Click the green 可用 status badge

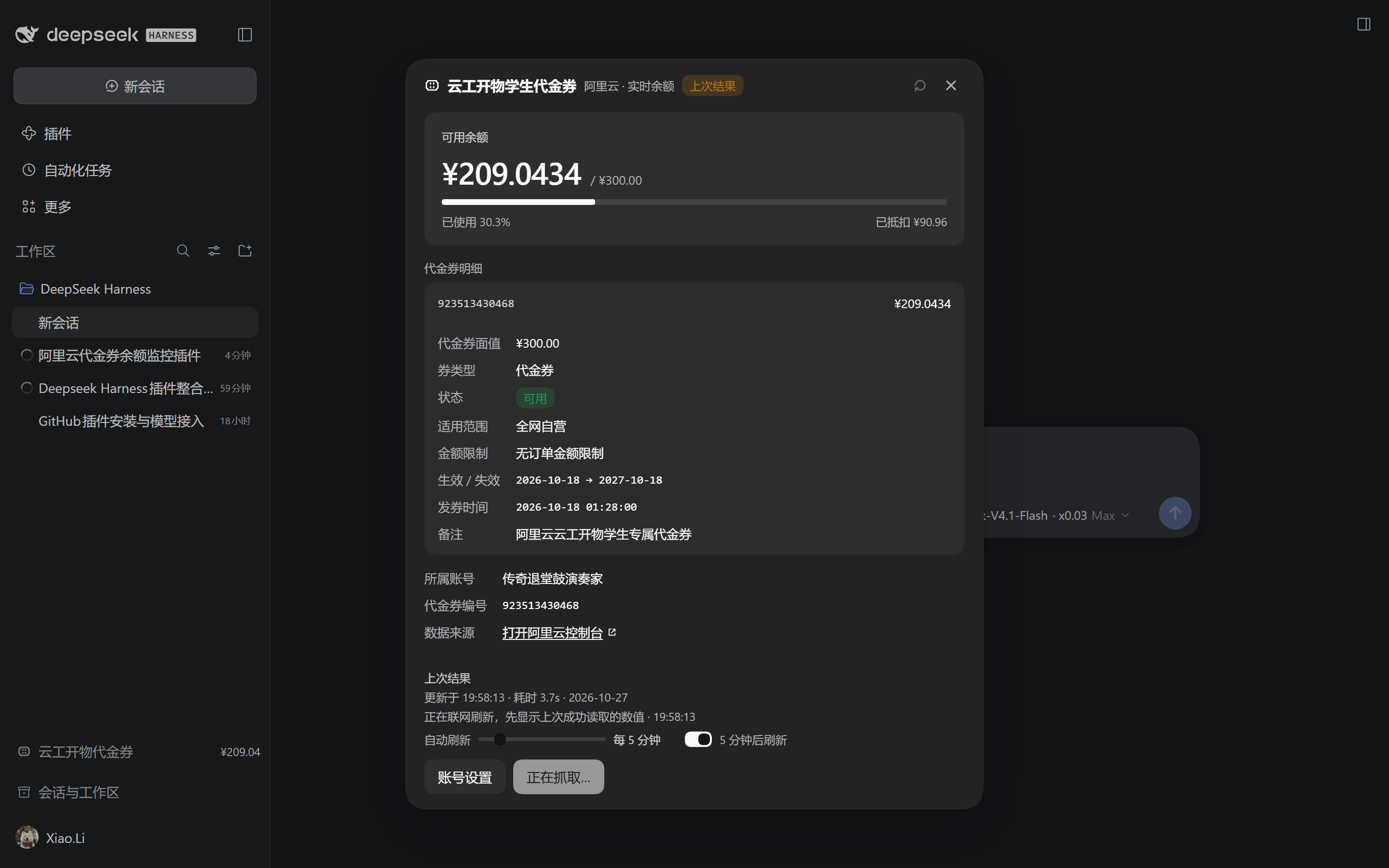(x=535, y=398)
